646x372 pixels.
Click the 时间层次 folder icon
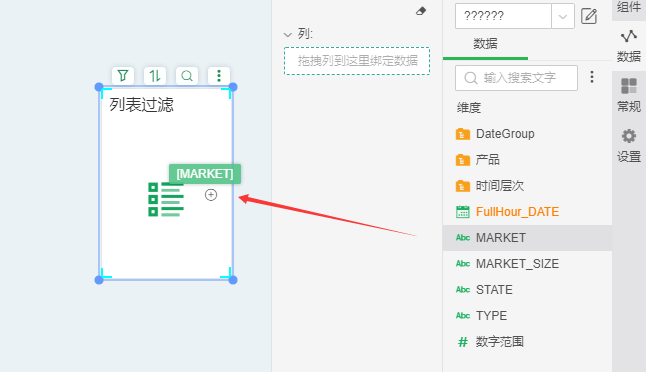point(463,186)
